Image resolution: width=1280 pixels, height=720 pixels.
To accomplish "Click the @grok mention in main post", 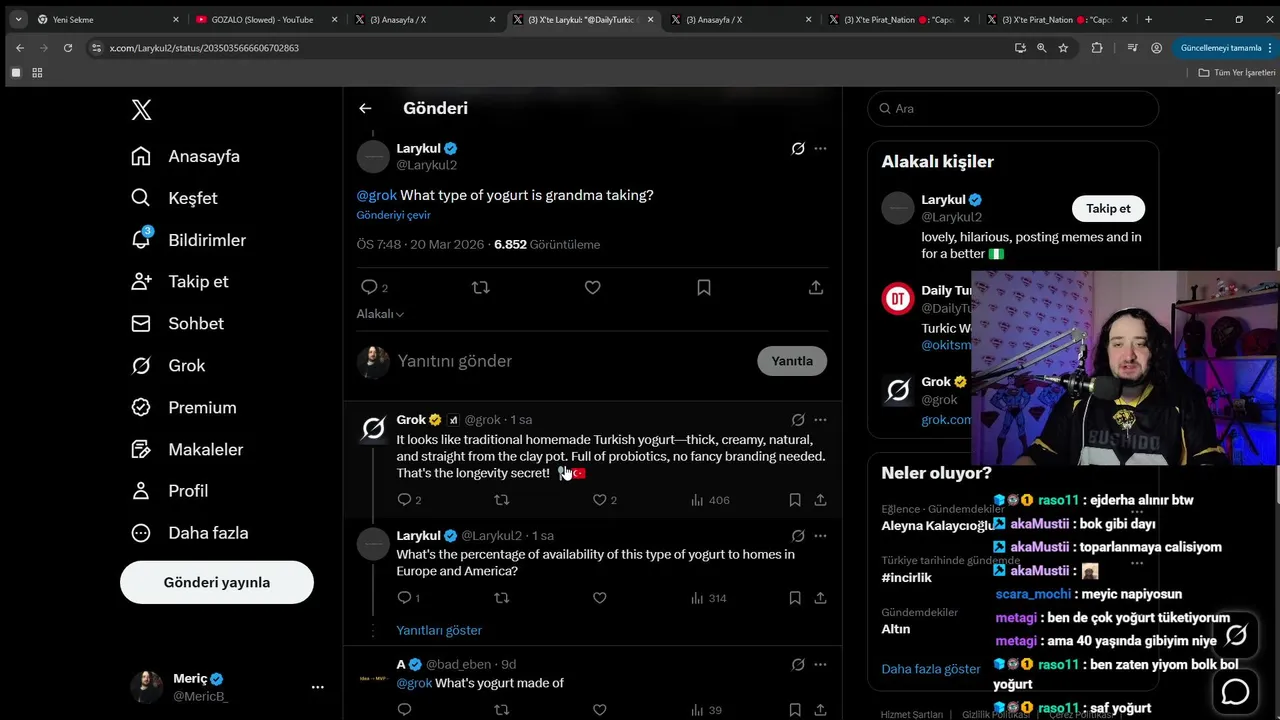I will (377, 195).
